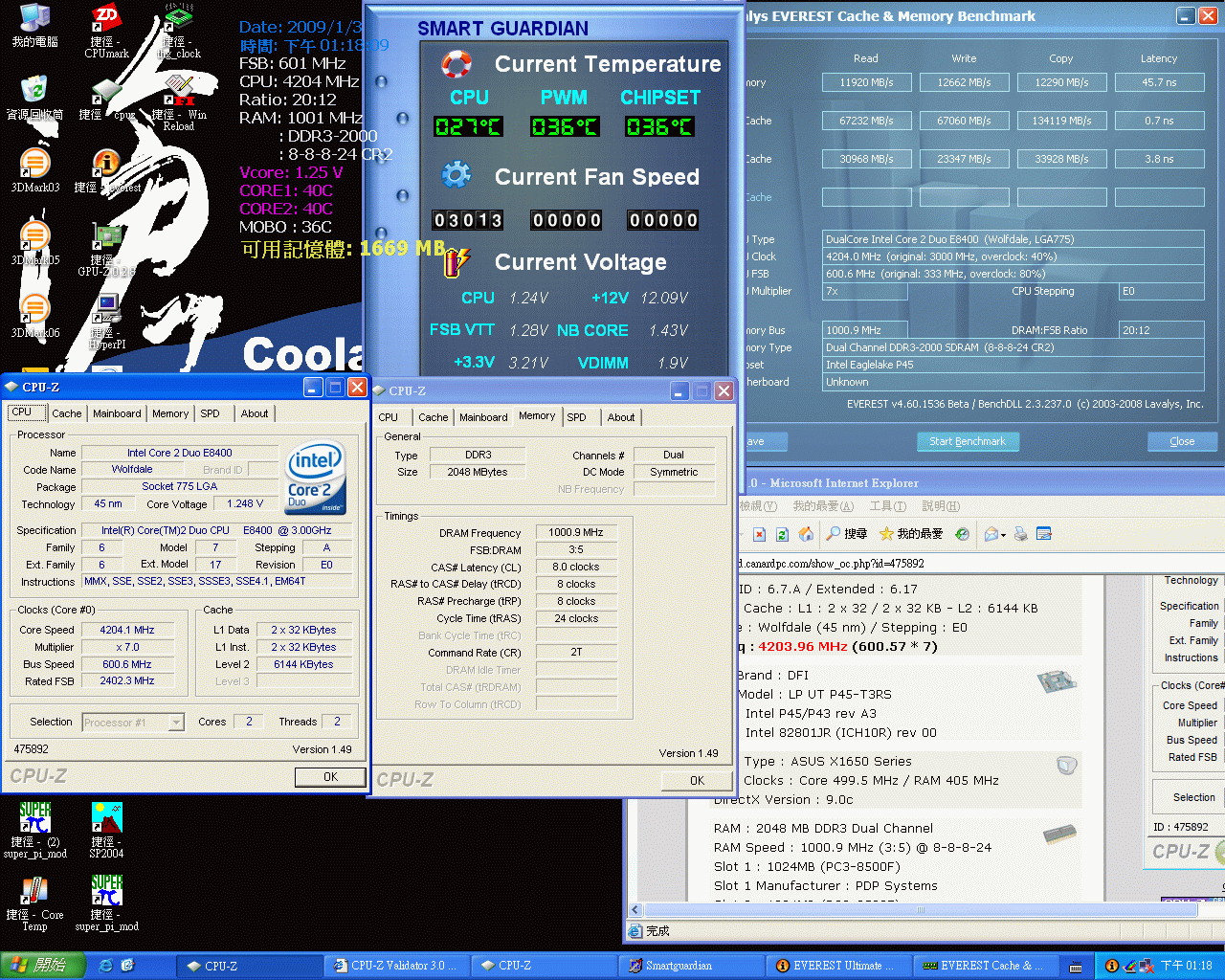Click the left scroll arrow in Internet Explorer
Image resolution: width=1225 pixels, height=980 pixels.
tap(635, 910)
